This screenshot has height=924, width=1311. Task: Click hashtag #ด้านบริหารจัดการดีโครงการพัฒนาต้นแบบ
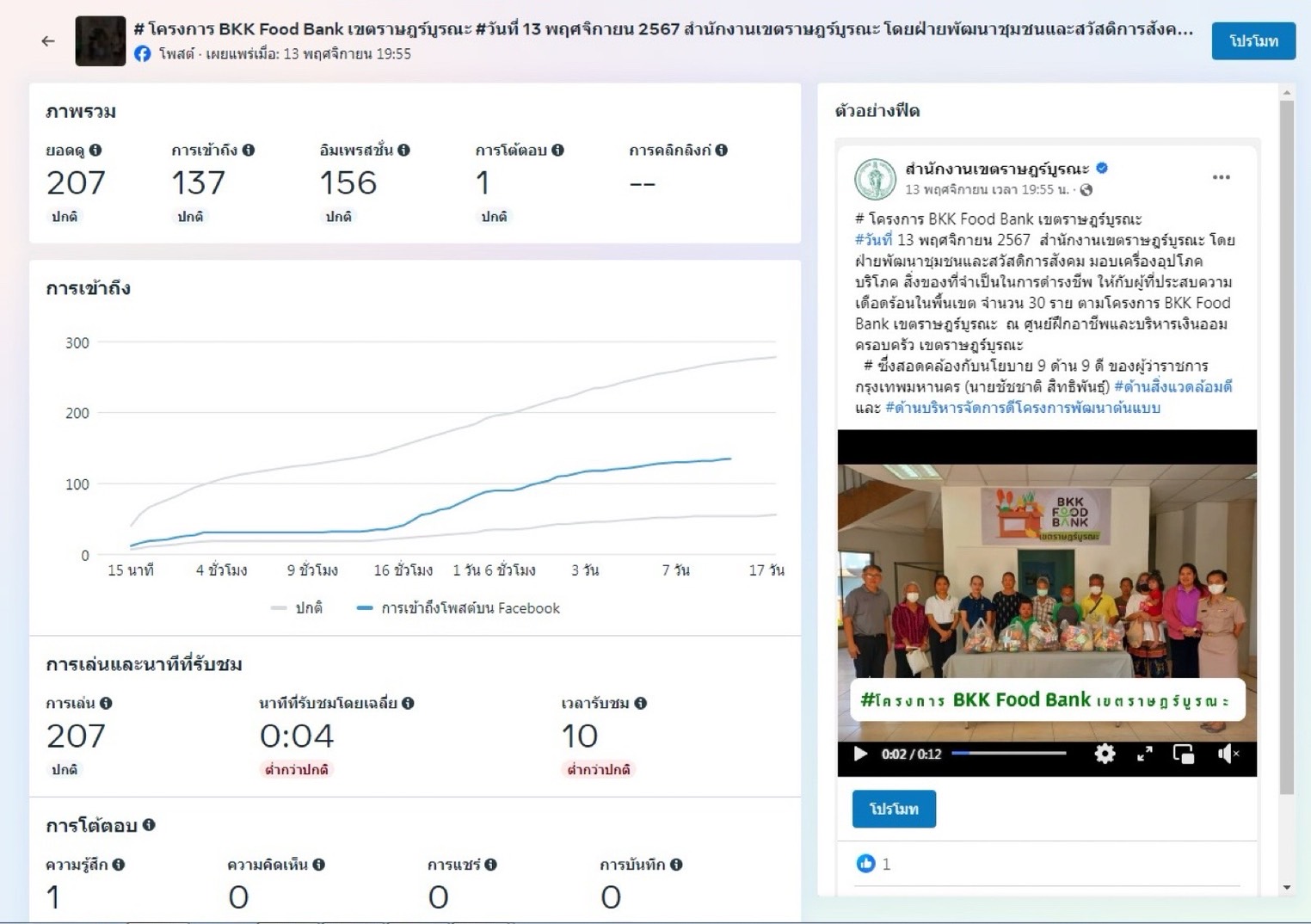coord(1023,408)
